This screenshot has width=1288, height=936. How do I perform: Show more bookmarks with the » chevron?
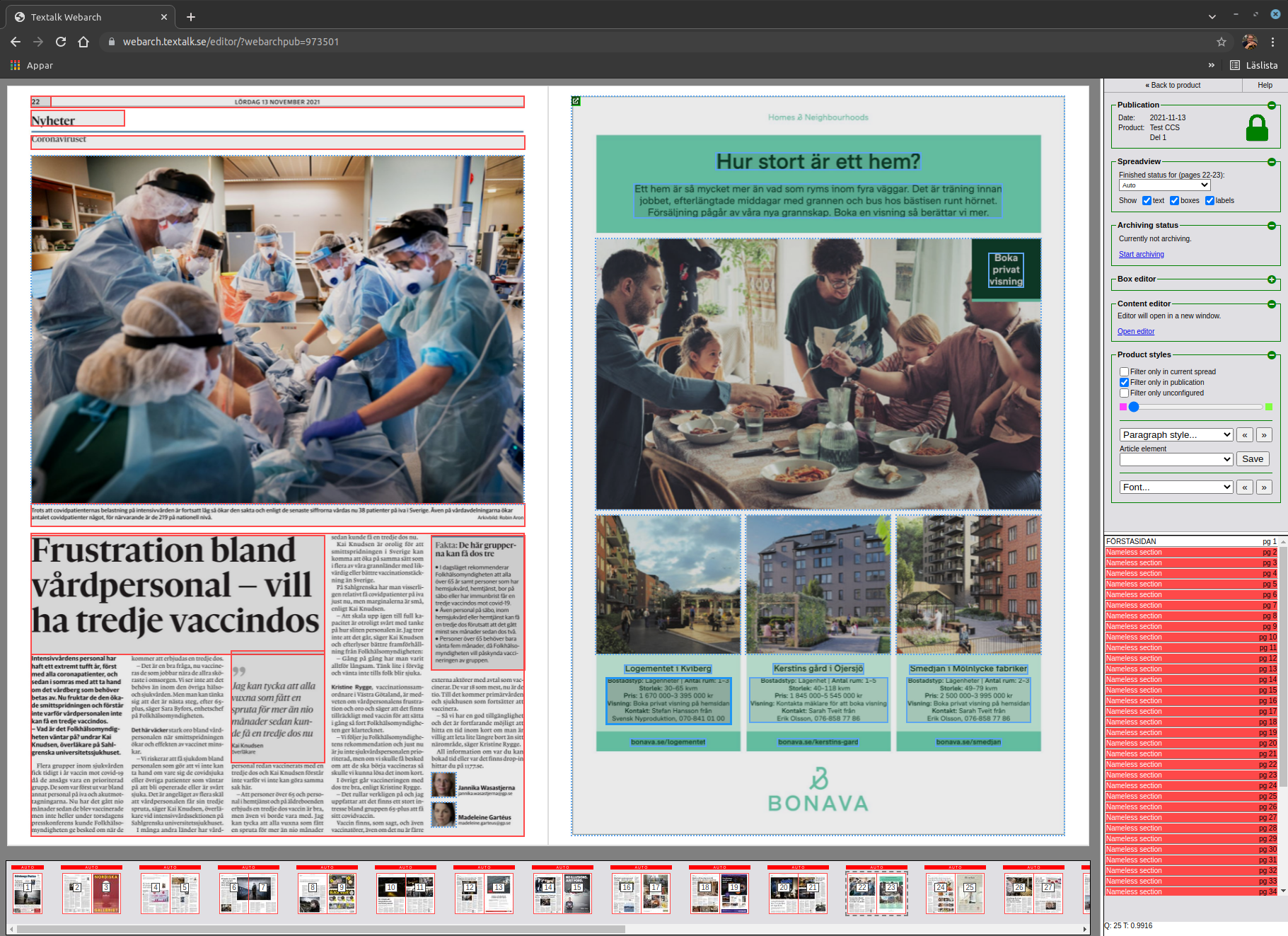pos(1212,65)
